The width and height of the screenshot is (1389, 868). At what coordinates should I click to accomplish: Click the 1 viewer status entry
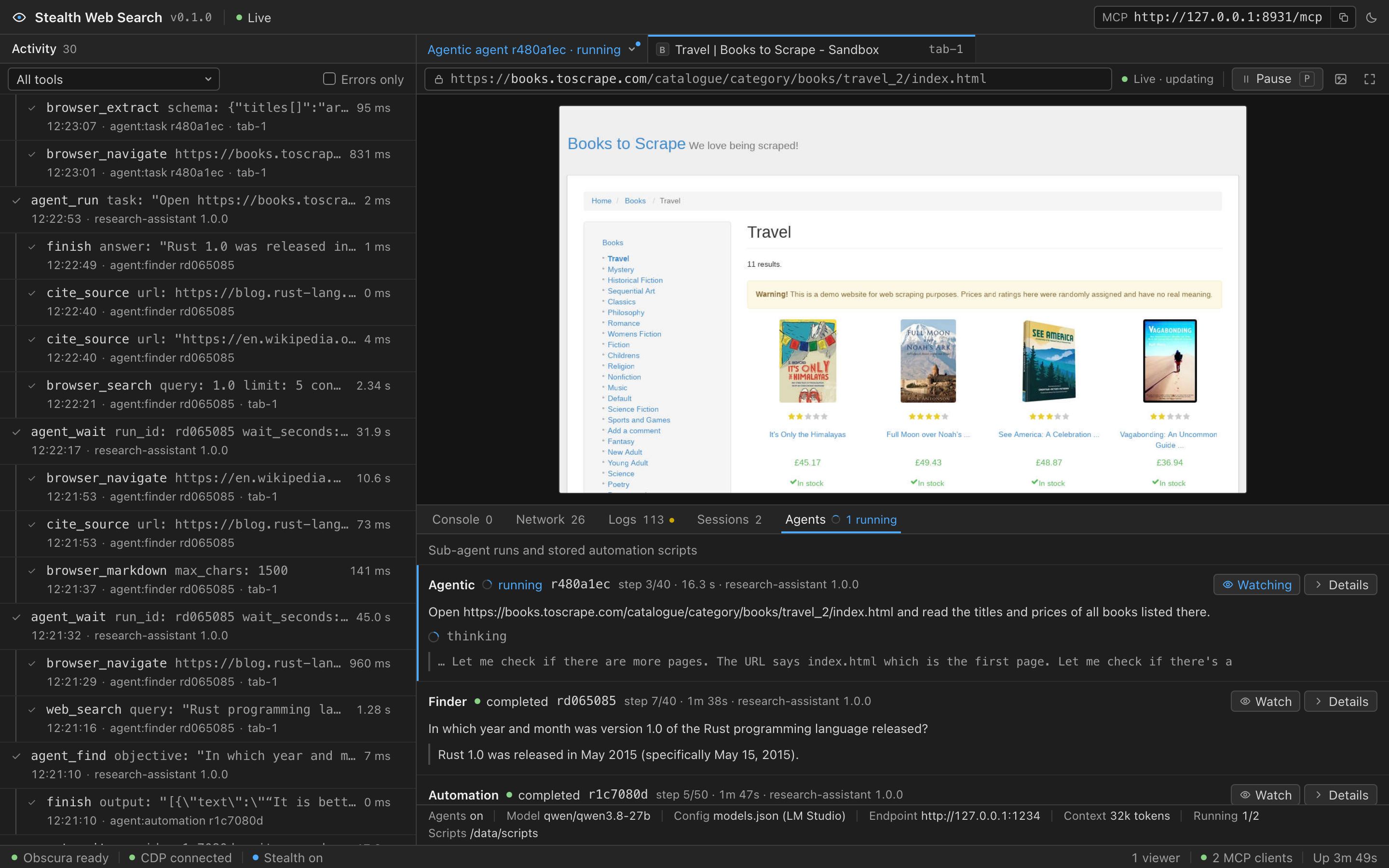pos(1156,858)
